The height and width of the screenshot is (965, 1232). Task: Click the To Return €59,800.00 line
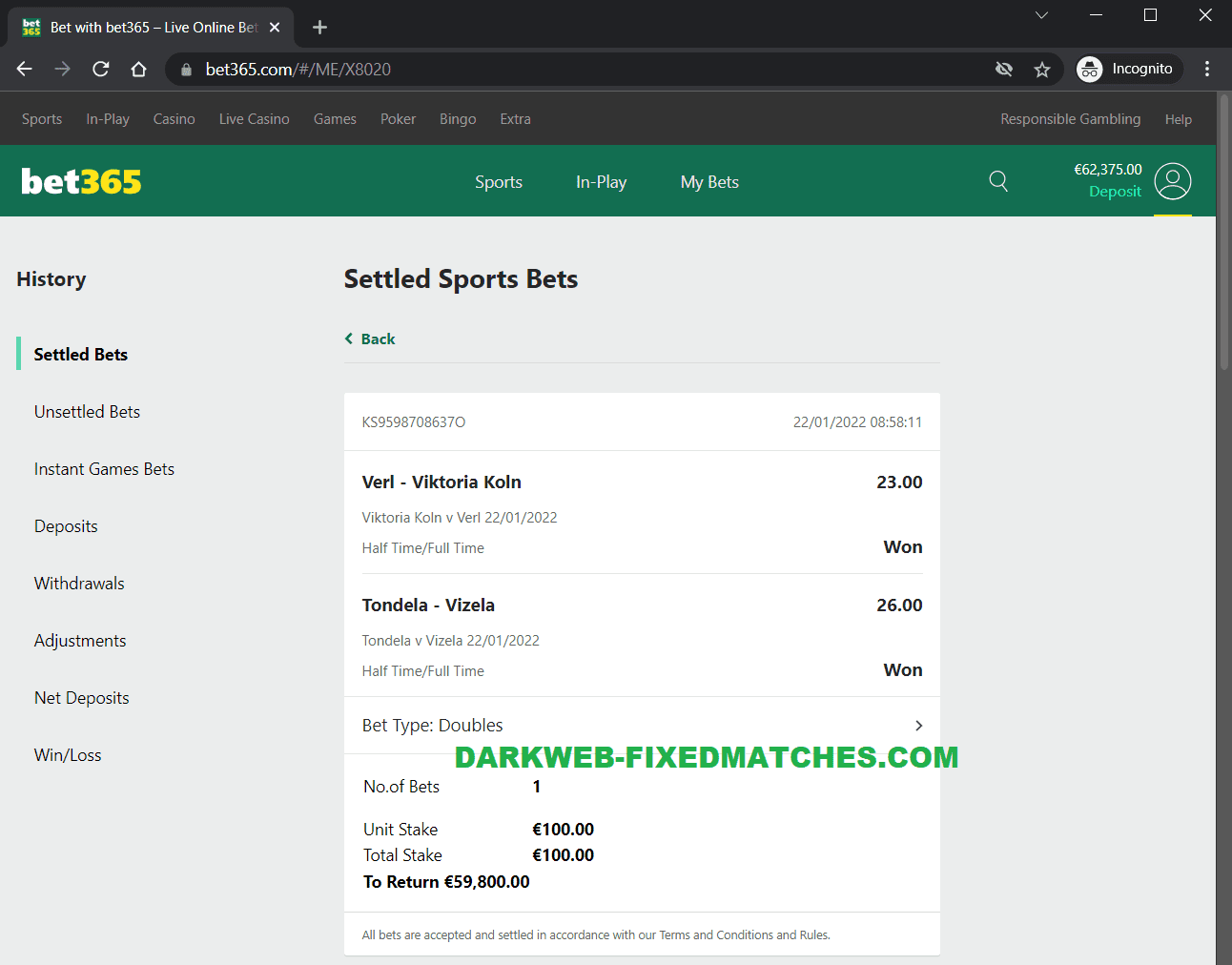pyautogui.click(x=446, y=882)
